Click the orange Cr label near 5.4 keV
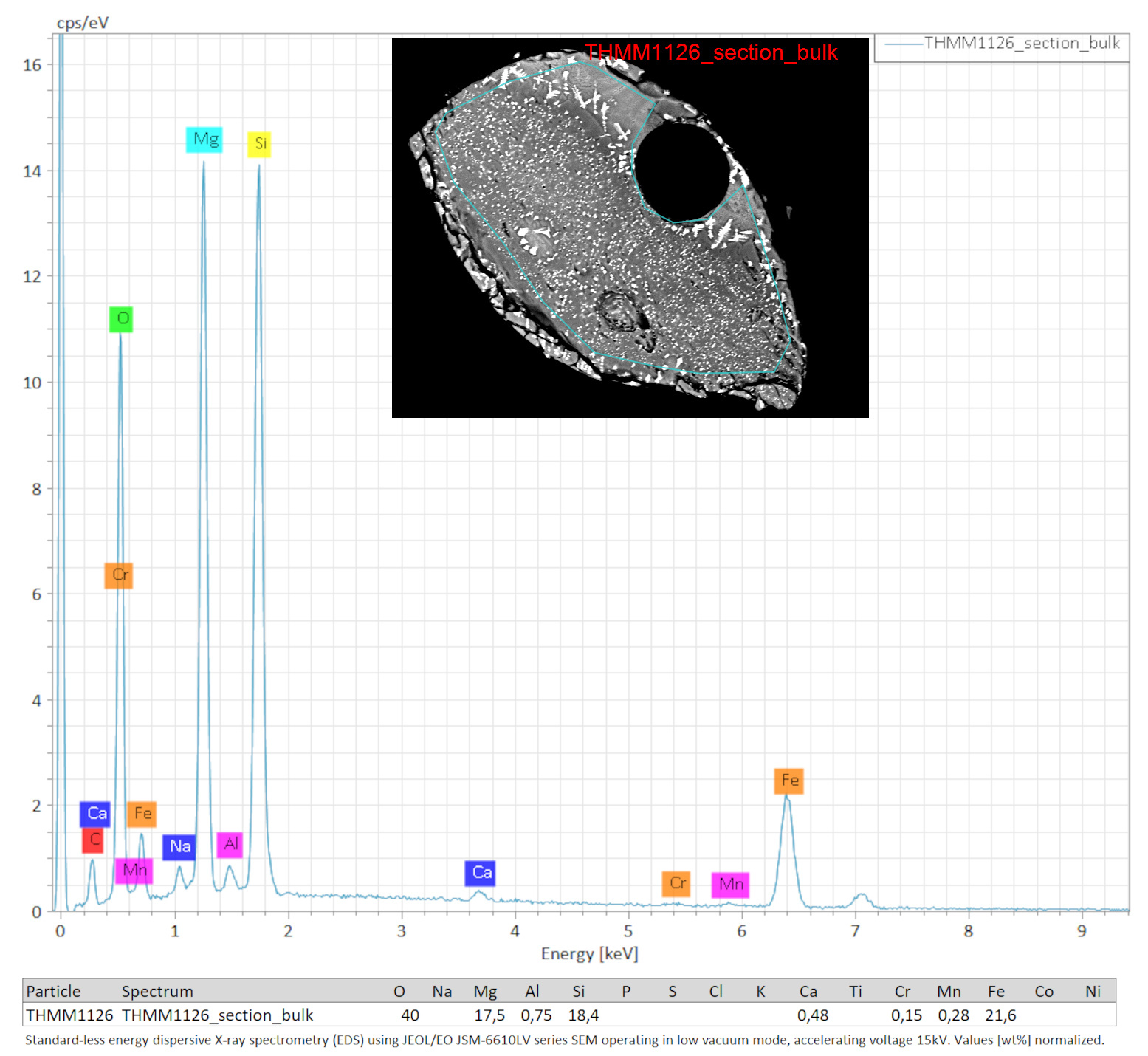This screenshot has width=1148, height=1056. 676,883
